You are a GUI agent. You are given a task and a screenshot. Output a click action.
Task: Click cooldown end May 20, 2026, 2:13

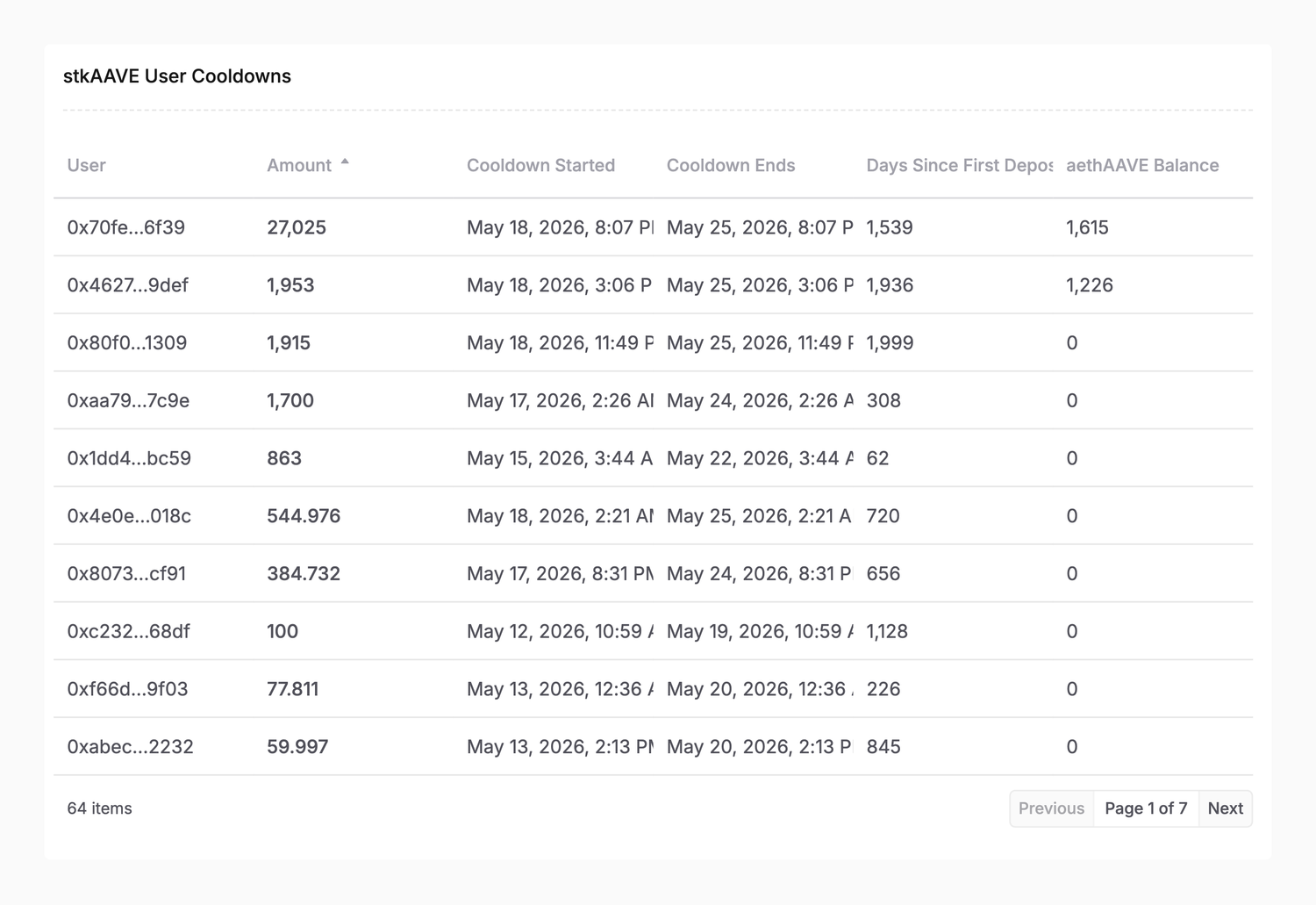760,747
